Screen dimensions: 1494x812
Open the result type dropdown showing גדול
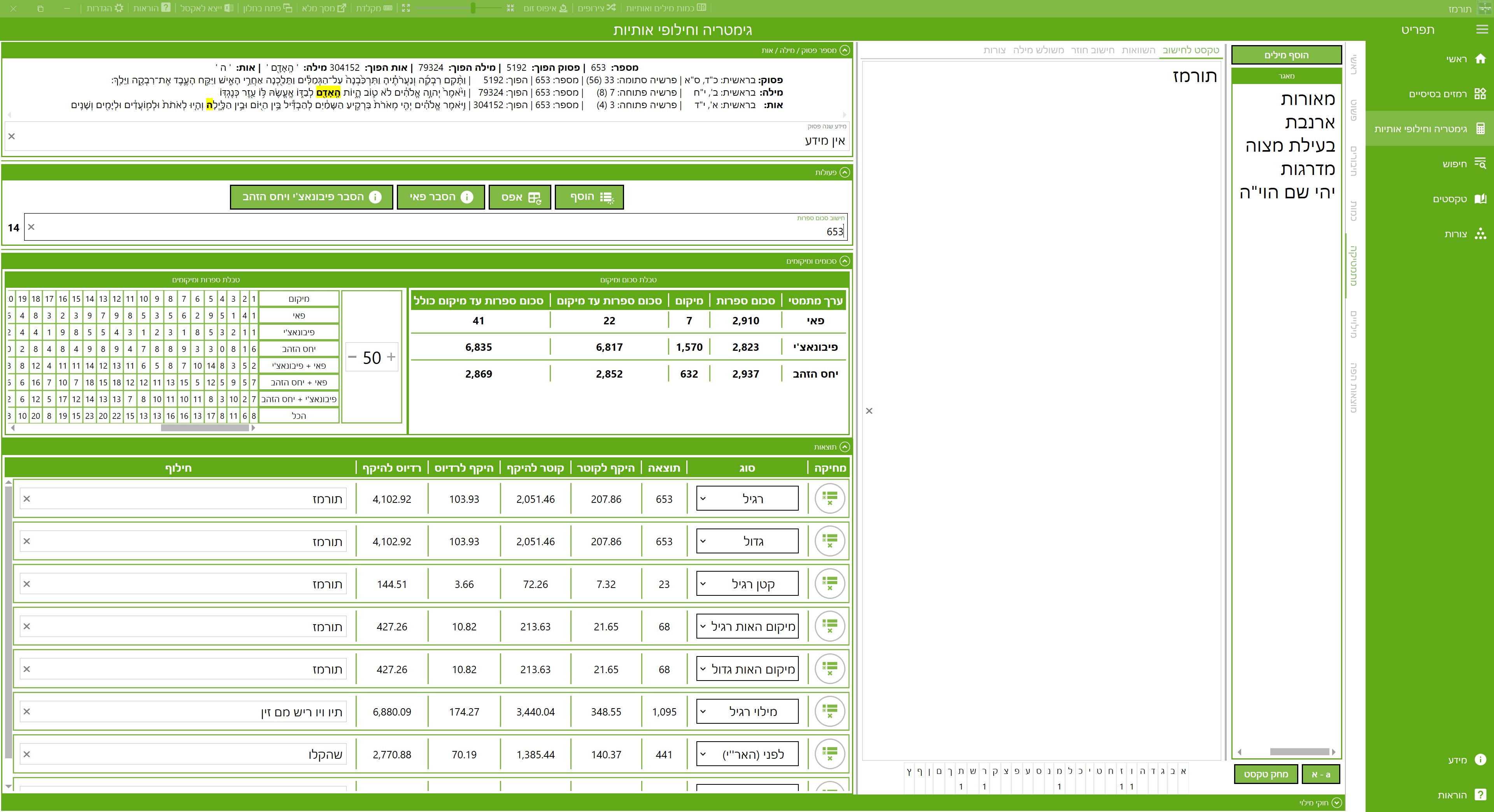[747, 541]
